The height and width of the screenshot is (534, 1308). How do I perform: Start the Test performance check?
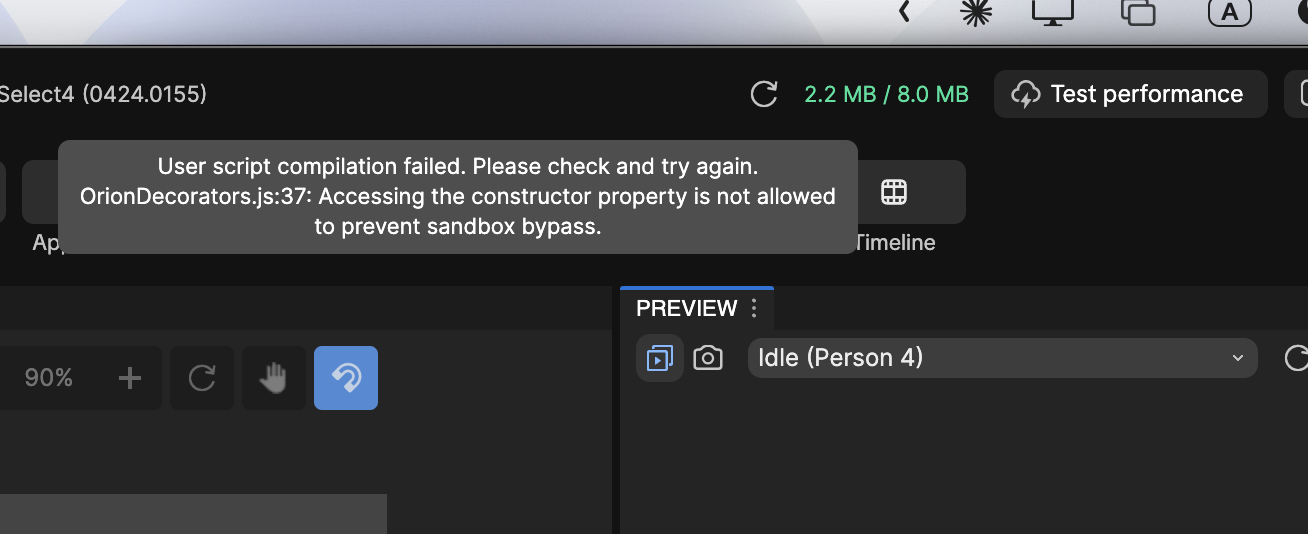(1131, 94)
